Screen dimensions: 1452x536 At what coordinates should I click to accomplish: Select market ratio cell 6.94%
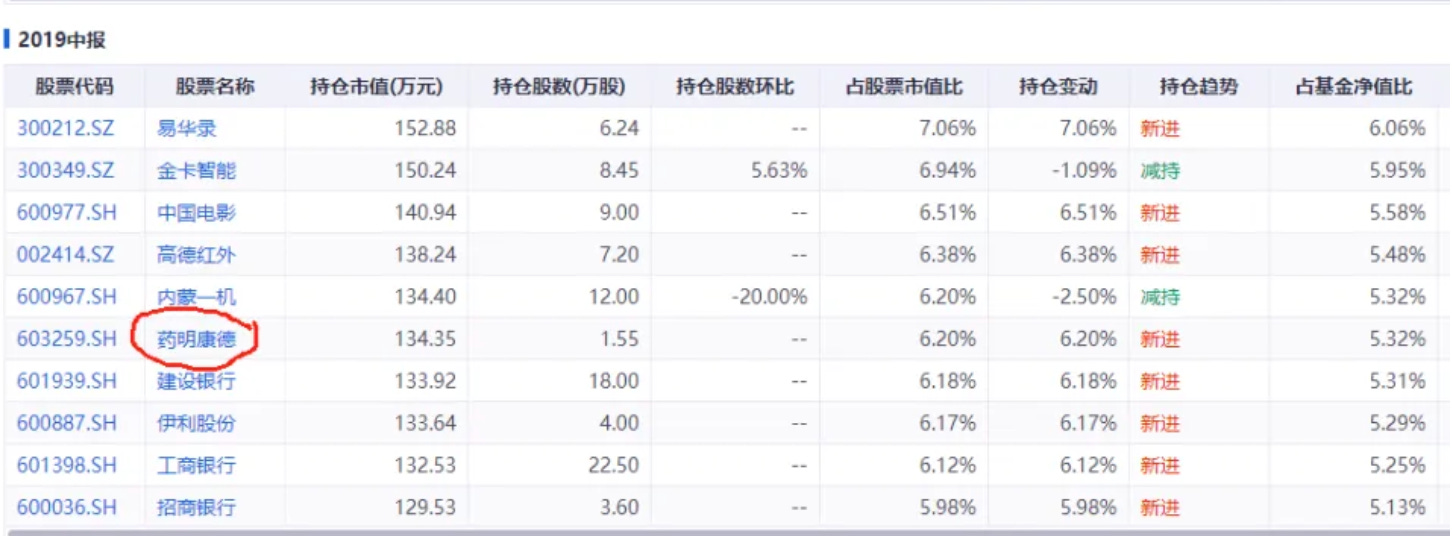pos(949,170)
